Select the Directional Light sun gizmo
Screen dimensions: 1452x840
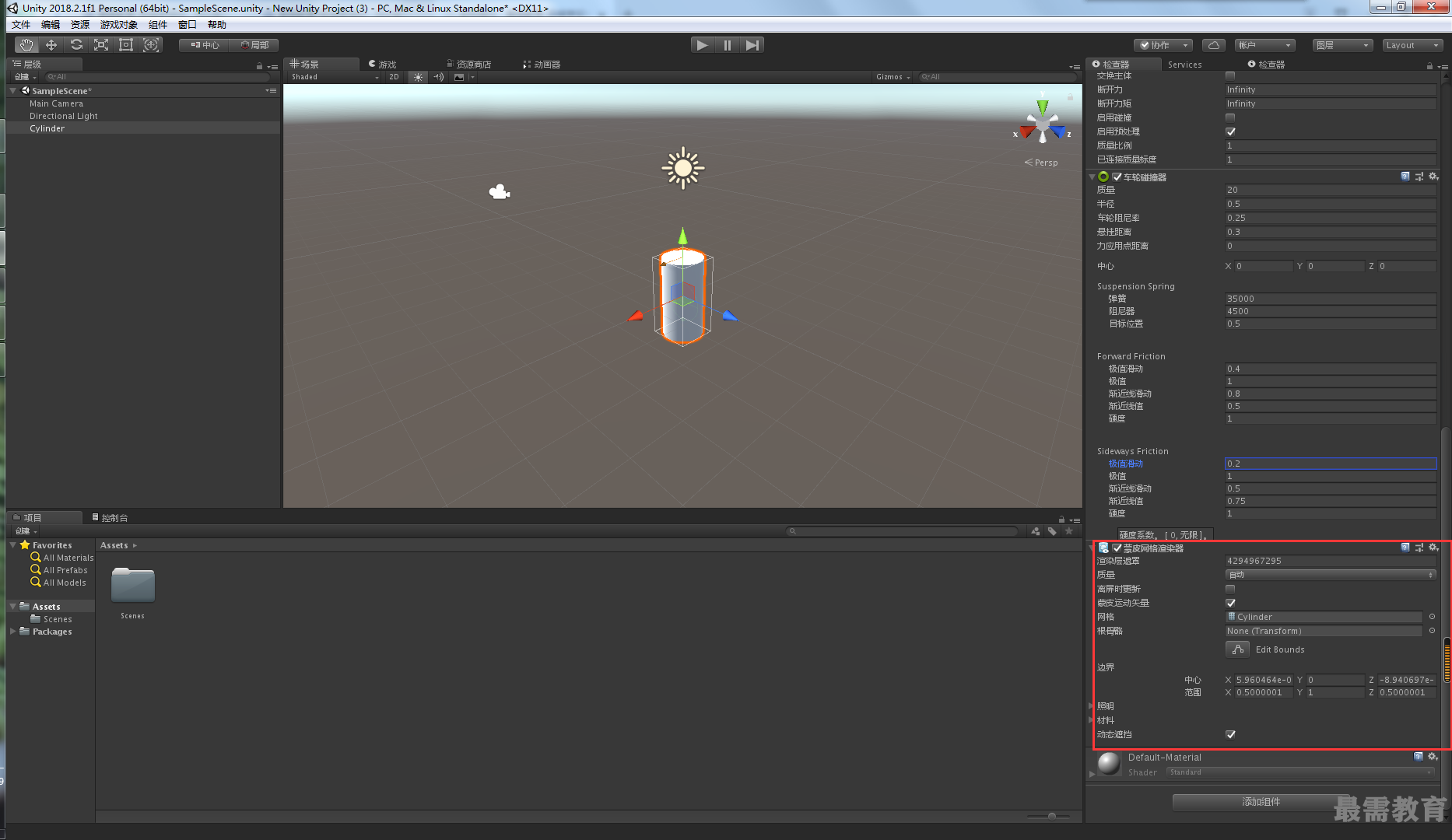(683, 168)
